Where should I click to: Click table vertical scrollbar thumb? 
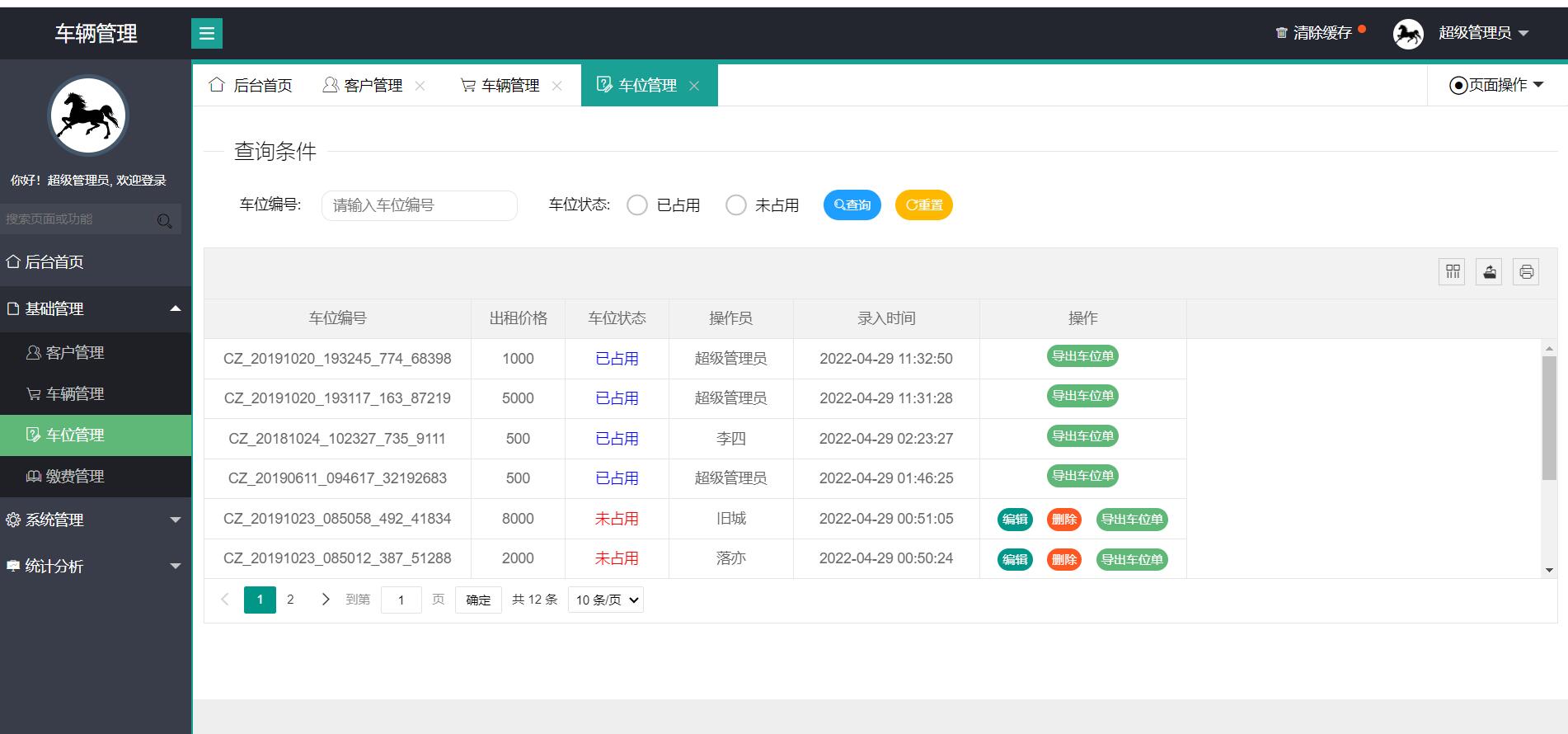(x=1549, y=417)
